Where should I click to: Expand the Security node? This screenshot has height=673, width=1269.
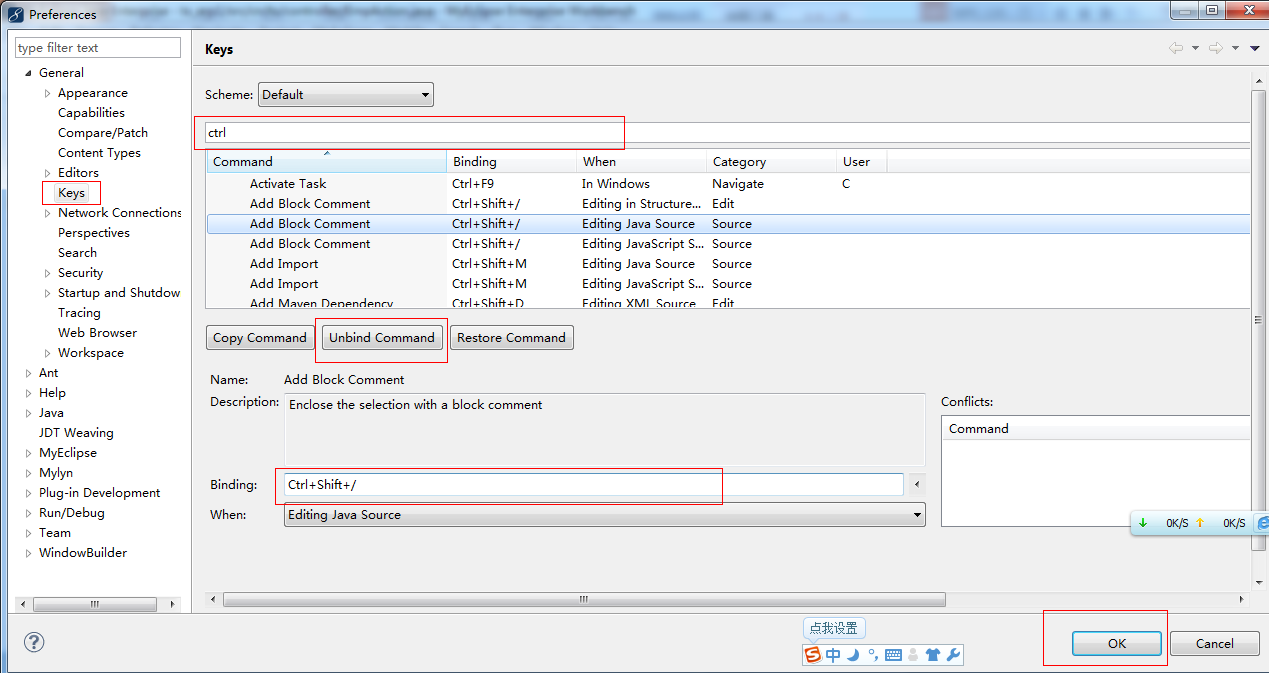pyautogui.click(x=47, y=273)
